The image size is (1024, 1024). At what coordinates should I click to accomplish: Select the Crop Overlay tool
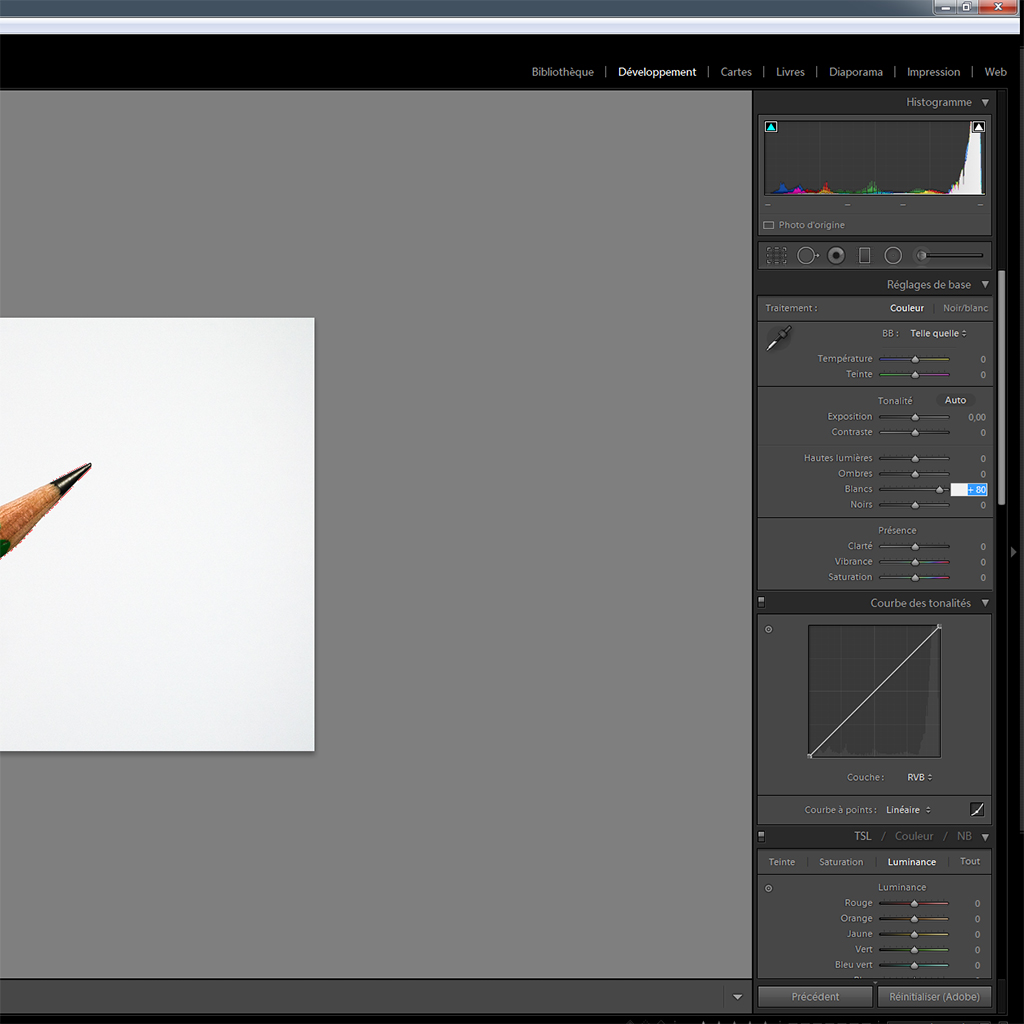[x=776, y=256]
